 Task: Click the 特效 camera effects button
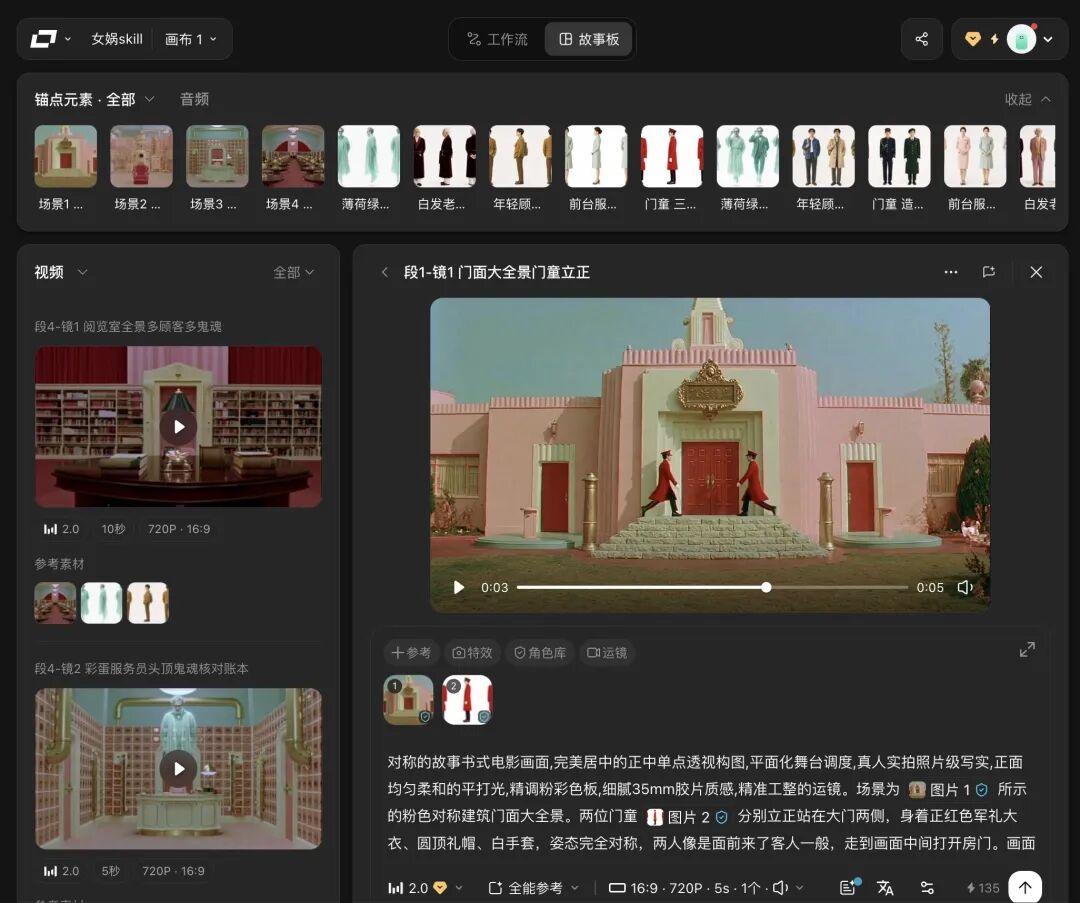tap(472, 652)
